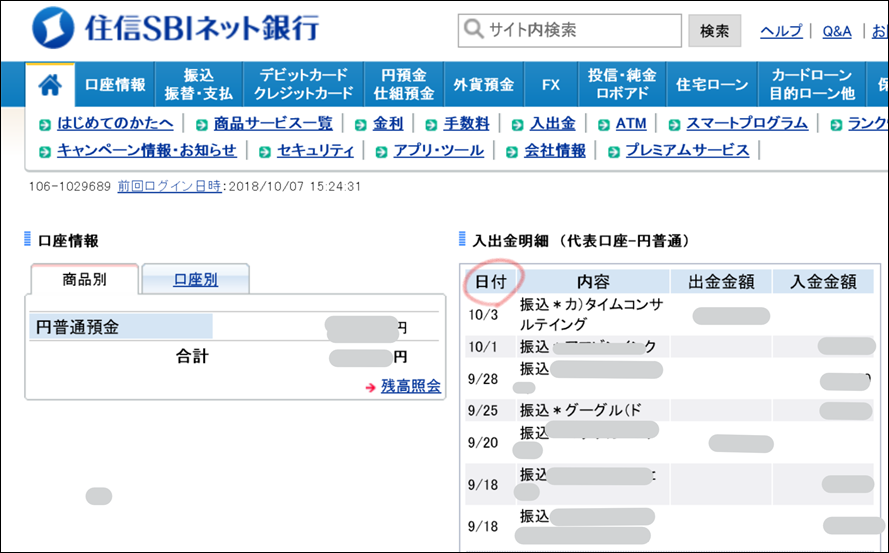Click the magnifier icon in search box

click(x=473, y=29)
